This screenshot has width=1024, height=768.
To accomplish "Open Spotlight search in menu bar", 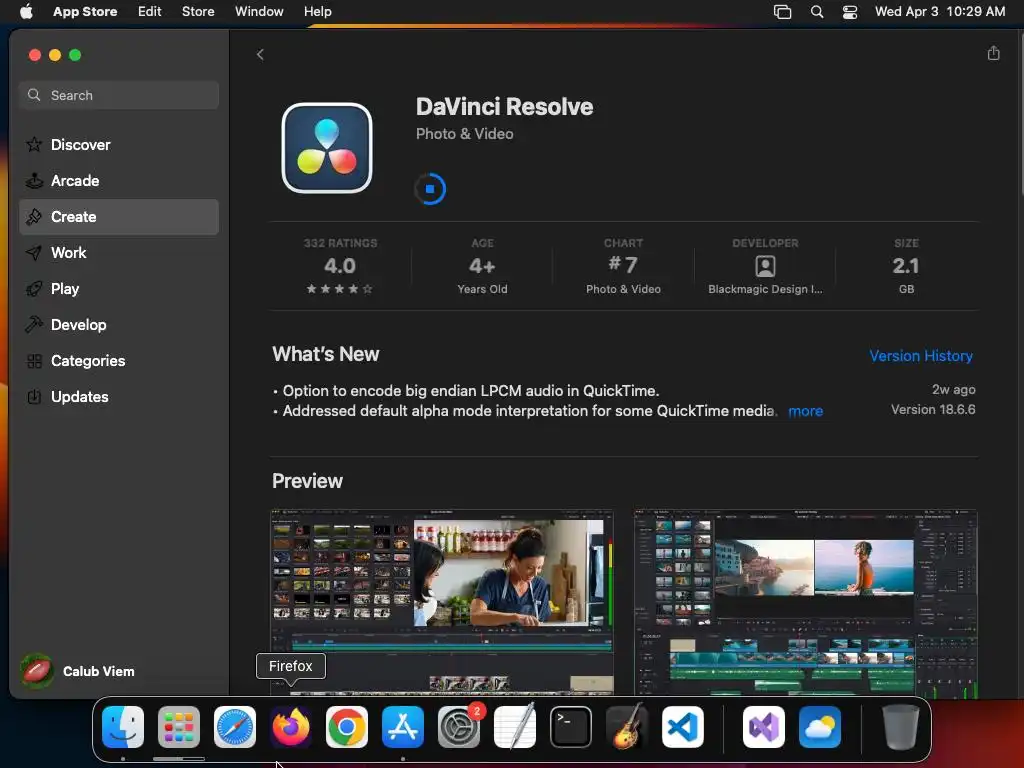I will [x=816, y=12].
